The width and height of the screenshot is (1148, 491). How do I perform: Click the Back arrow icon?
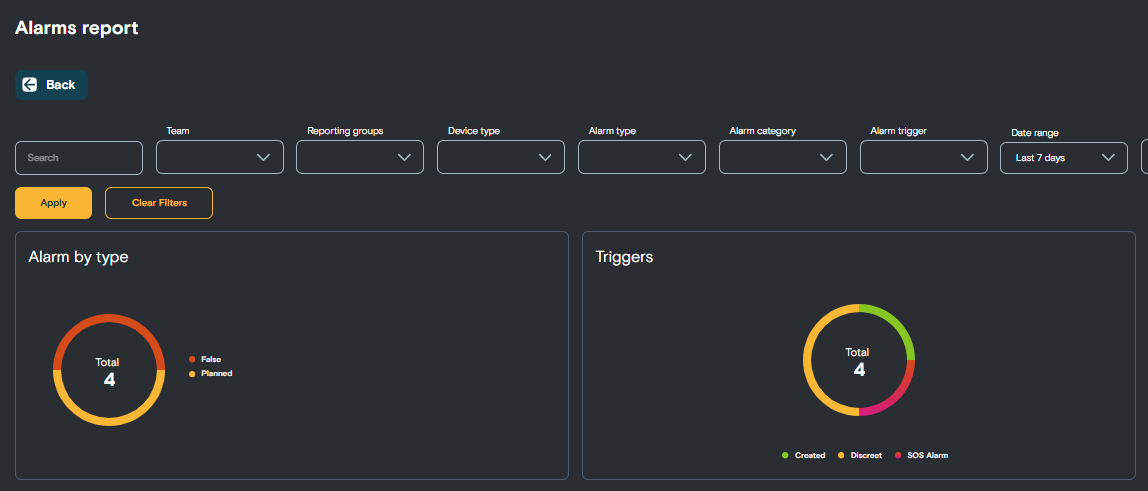30,85
